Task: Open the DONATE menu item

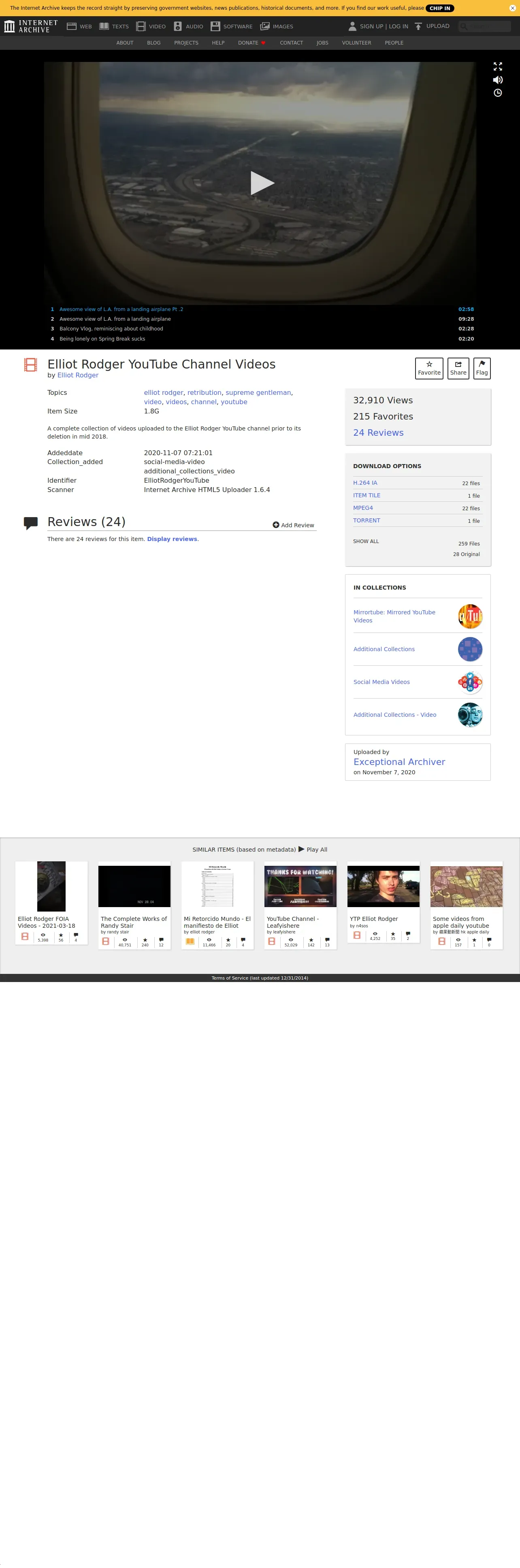Action: point(251,43)
